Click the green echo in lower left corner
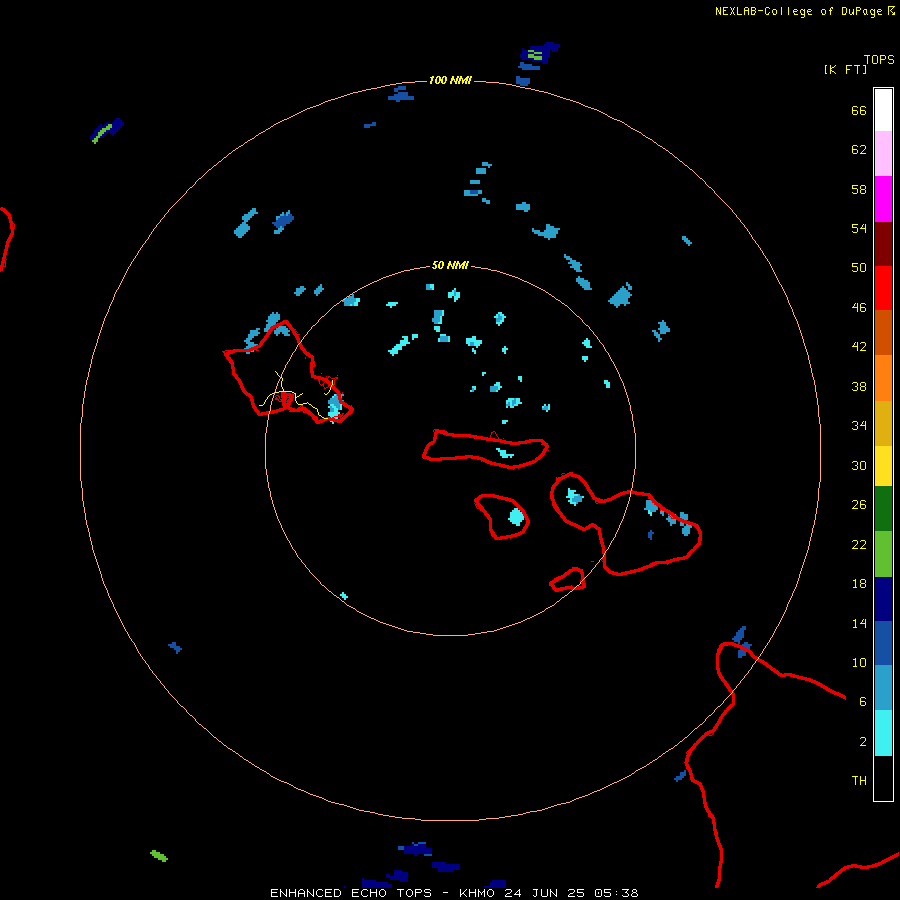This screenshot has height=900, width=900. pyautogui.click(x=159, y=856)
